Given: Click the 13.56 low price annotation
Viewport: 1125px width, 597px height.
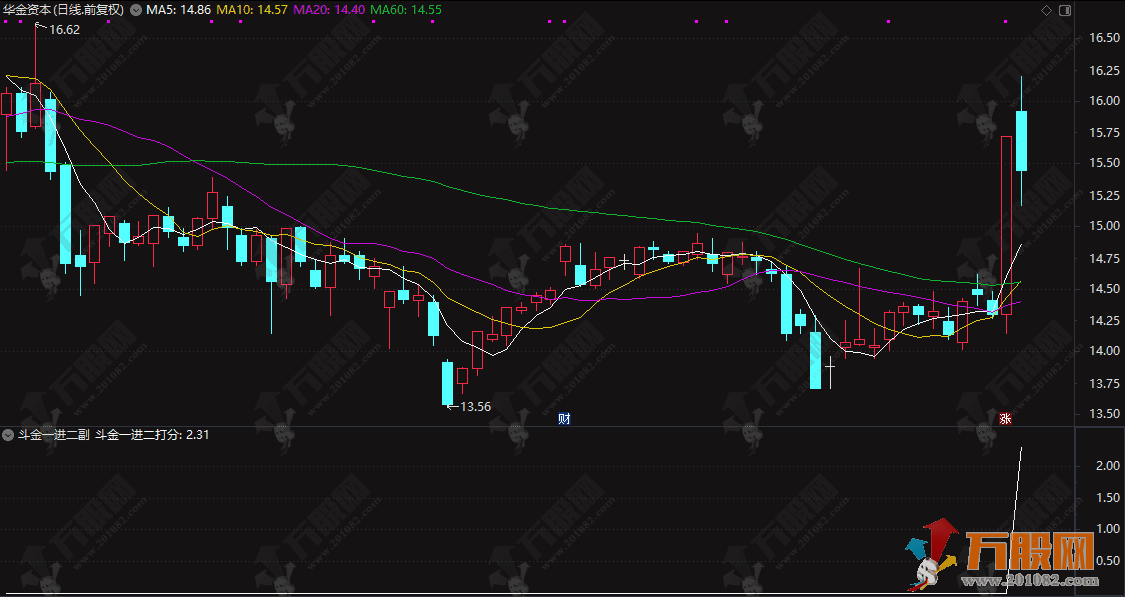Looking at the screenshot, I should click(475, 407).
